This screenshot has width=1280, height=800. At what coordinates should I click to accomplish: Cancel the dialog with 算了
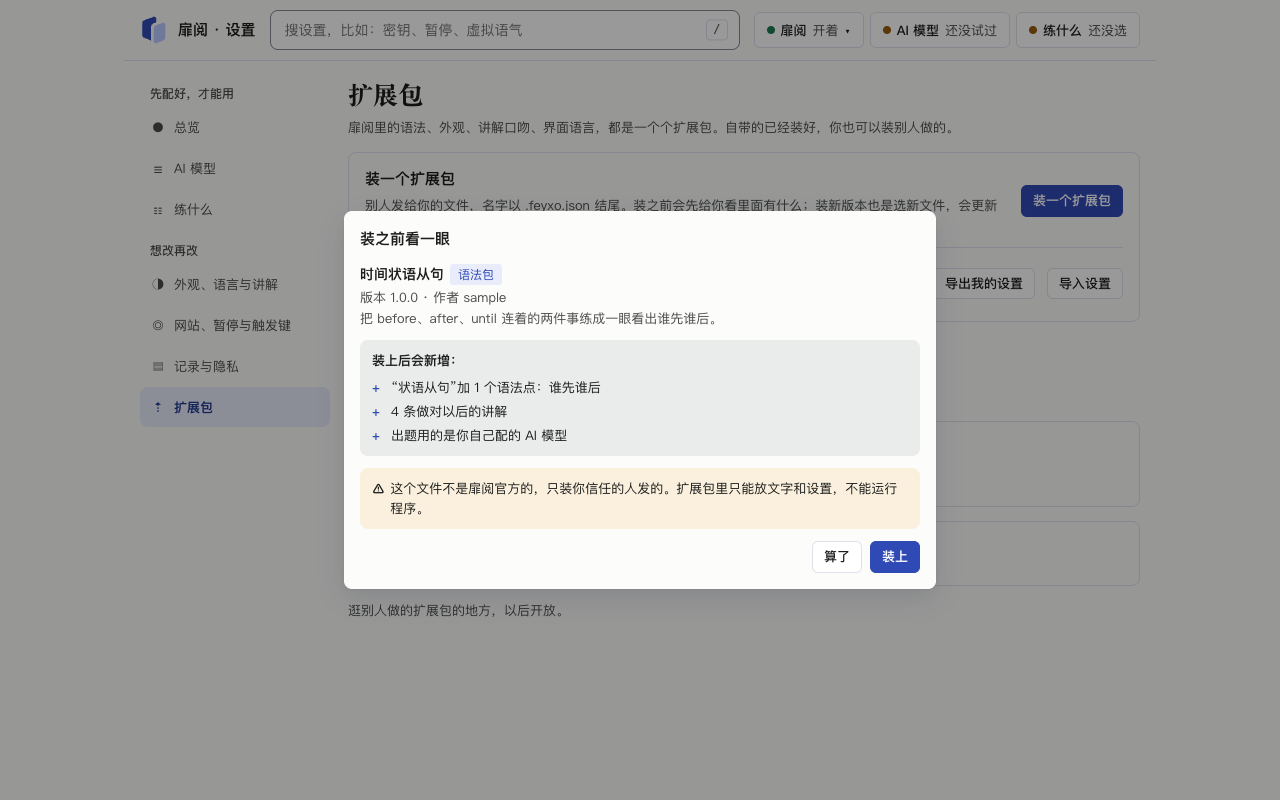pos(837,557)
